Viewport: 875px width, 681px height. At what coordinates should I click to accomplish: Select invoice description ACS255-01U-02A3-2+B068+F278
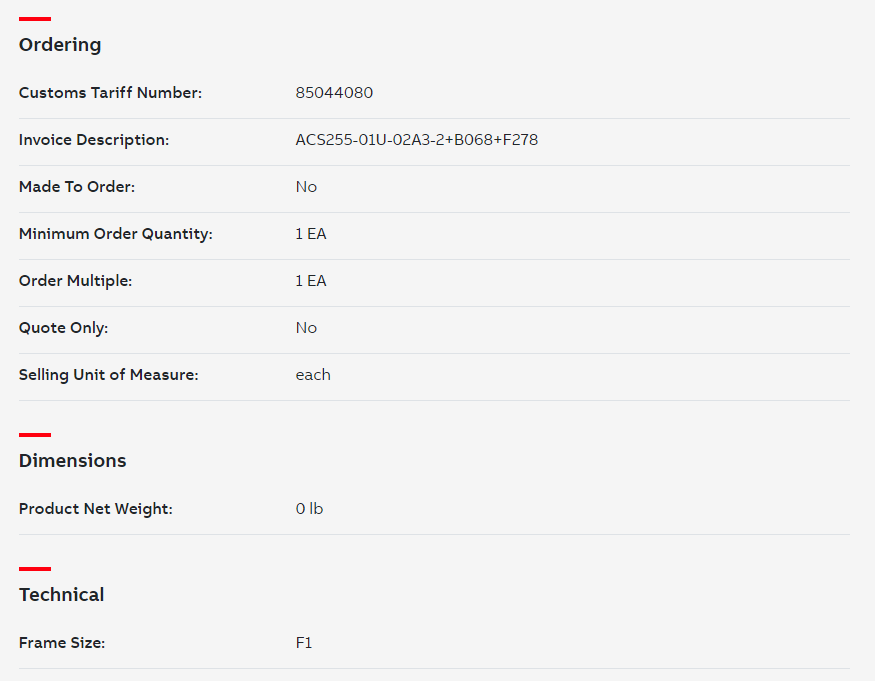416,140
